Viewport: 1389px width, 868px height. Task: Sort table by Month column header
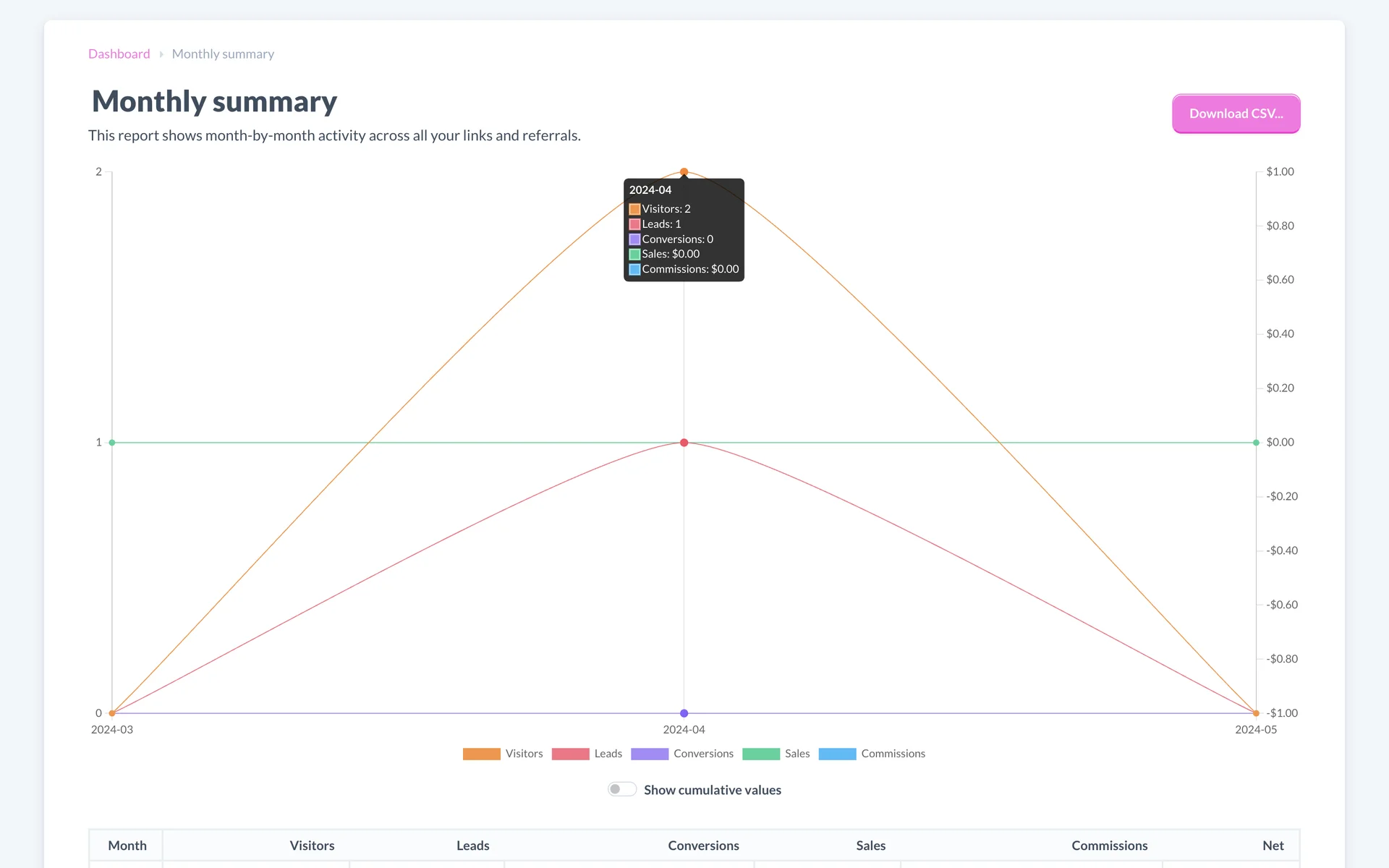pyautogui.click(x=127, y=846)
